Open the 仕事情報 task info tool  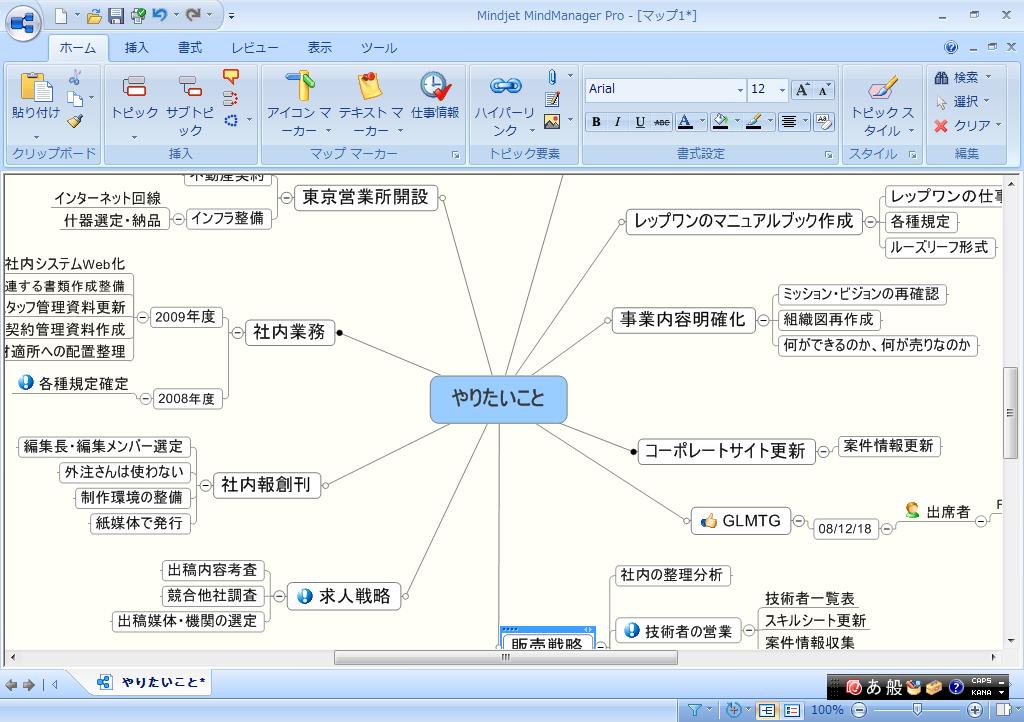coord(435,90)
